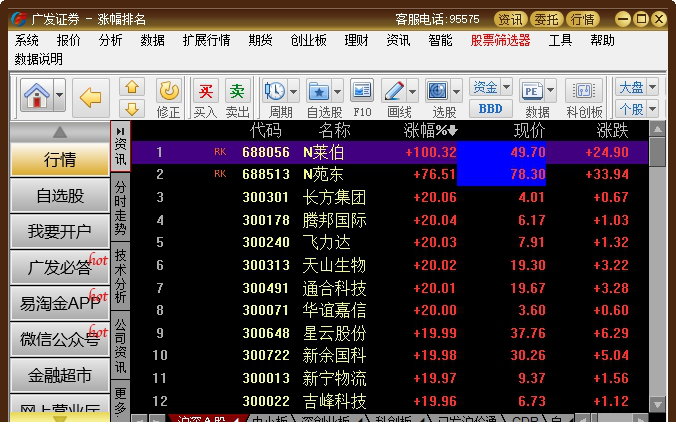This screenshot has width=676, height=438.
Task: Select stock row 天山生物
Action: 390,265
